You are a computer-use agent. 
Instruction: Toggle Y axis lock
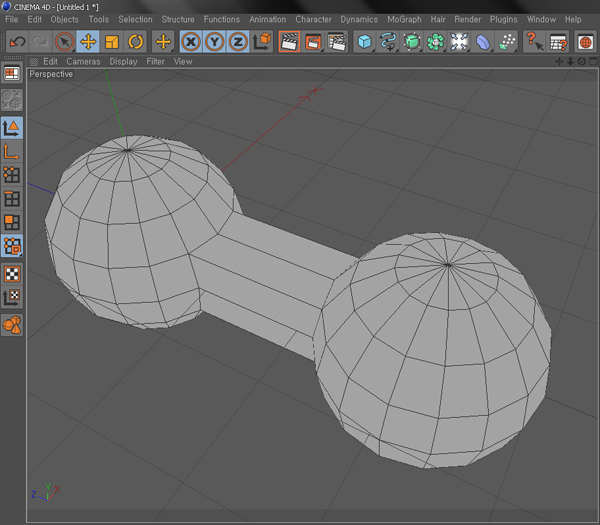tap(214, 41)
